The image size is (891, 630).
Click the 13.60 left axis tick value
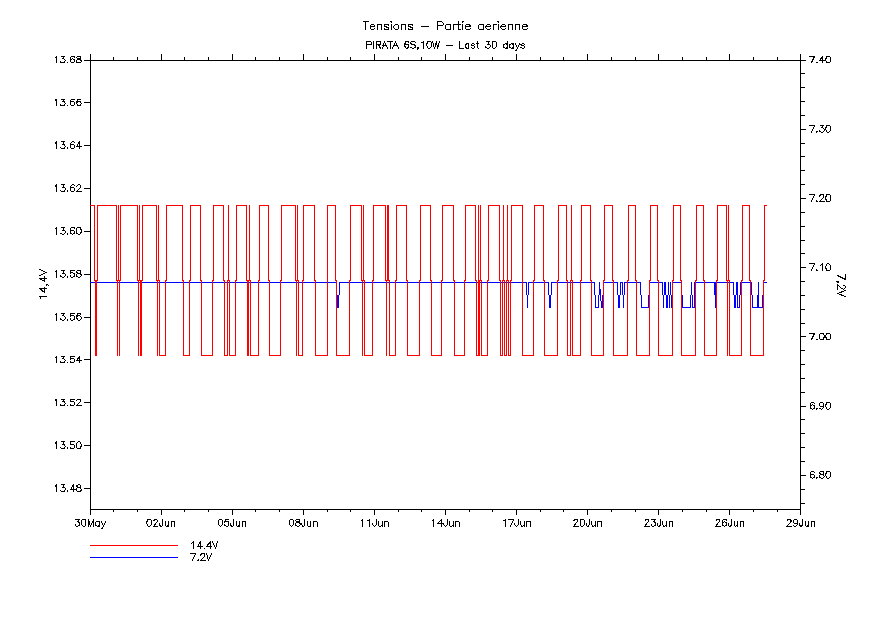tap(68, 231)
